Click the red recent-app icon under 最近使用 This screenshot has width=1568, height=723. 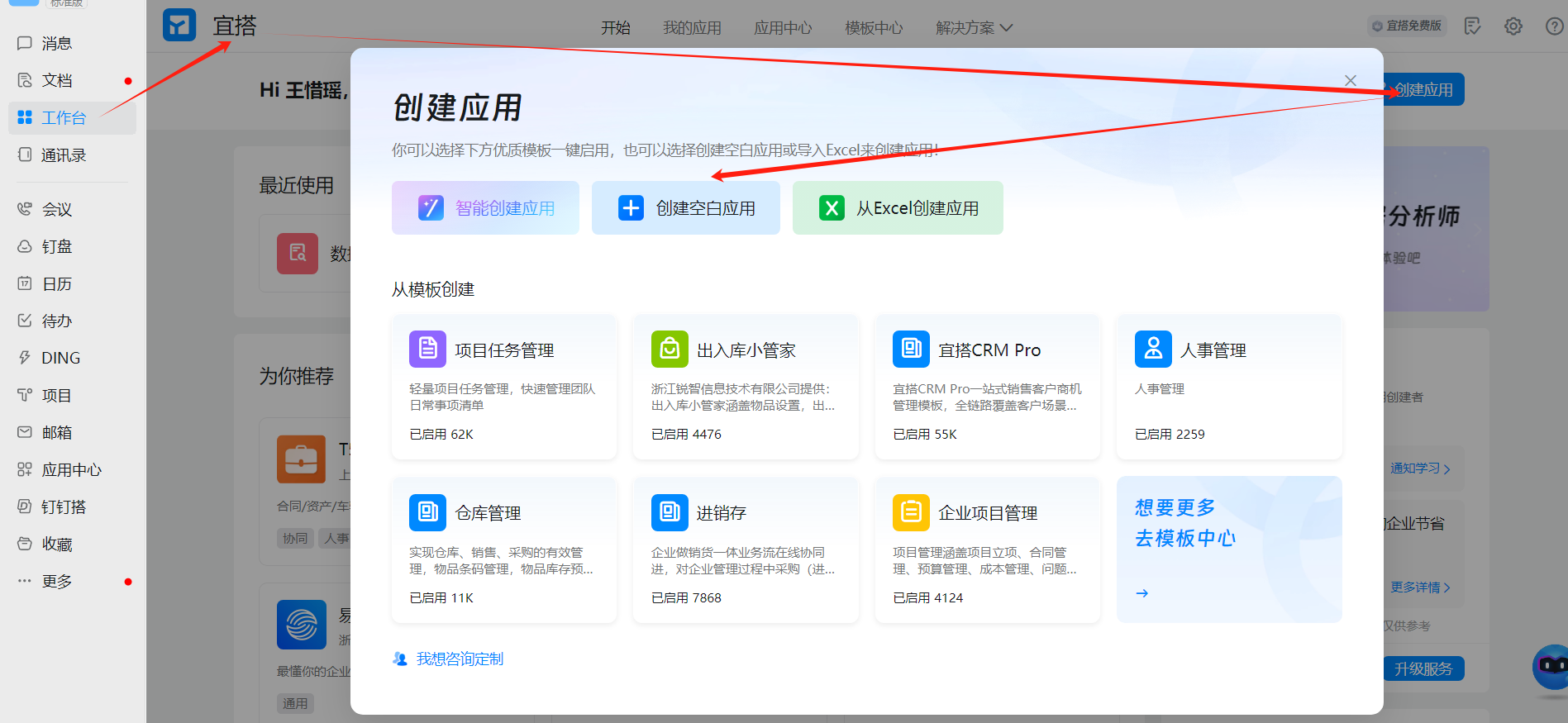298,253
